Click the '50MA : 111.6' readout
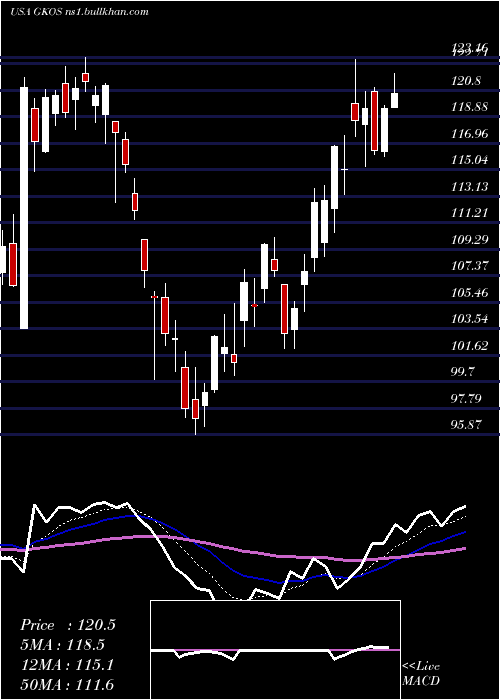This screenshot has width=500, height=700. pyautogui.click(x=67, y=684)
